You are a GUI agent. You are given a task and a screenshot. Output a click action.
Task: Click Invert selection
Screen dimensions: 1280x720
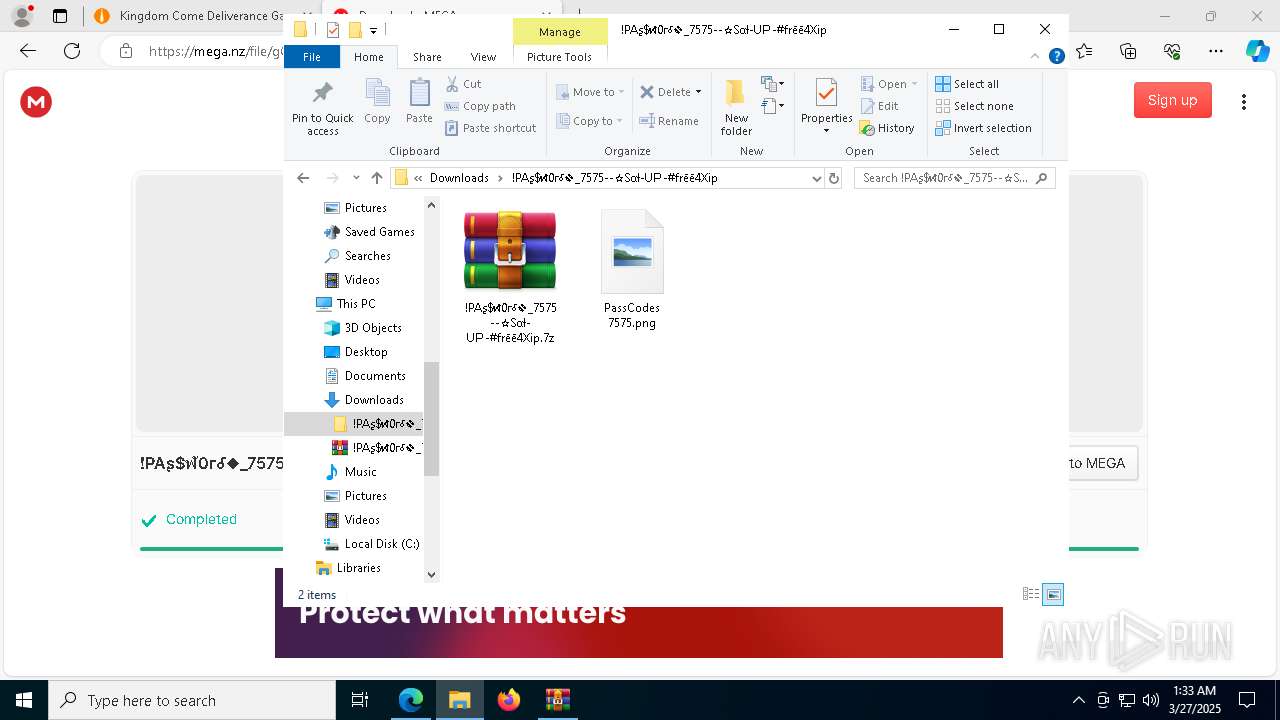983,128
